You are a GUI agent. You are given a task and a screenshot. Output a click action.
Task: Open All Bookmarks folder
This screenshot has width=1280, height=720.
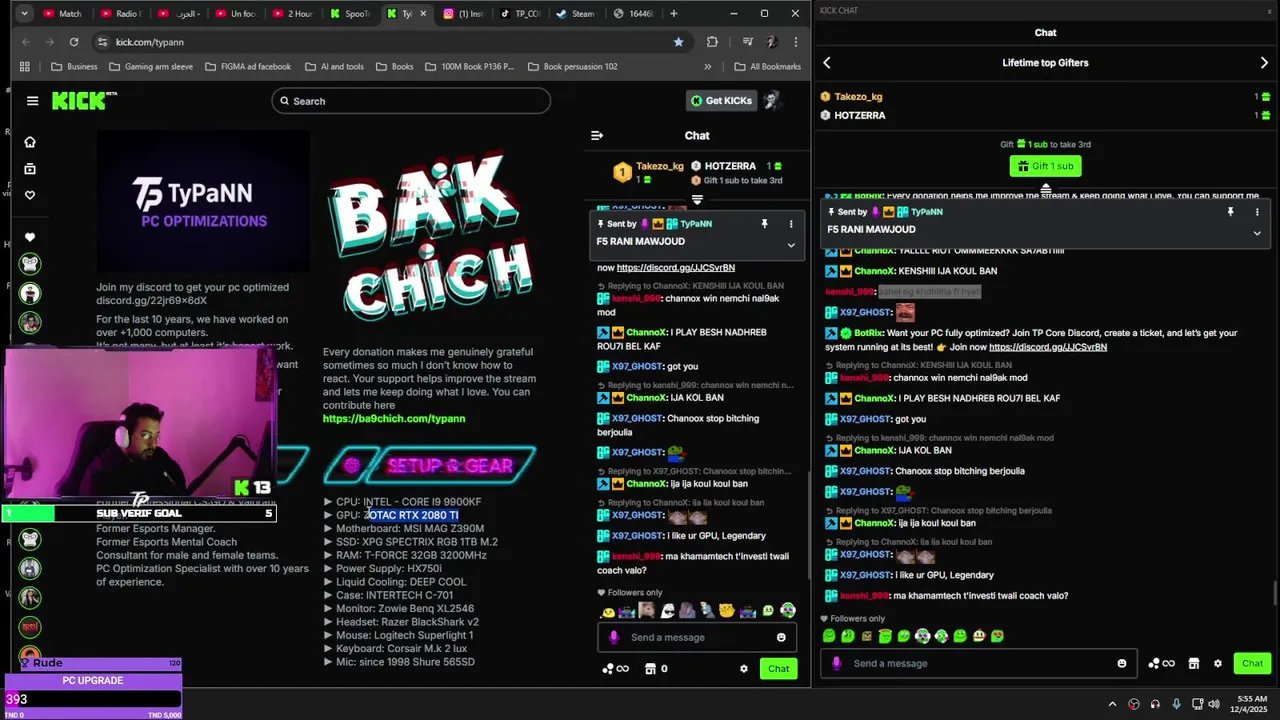coord(767,67)
